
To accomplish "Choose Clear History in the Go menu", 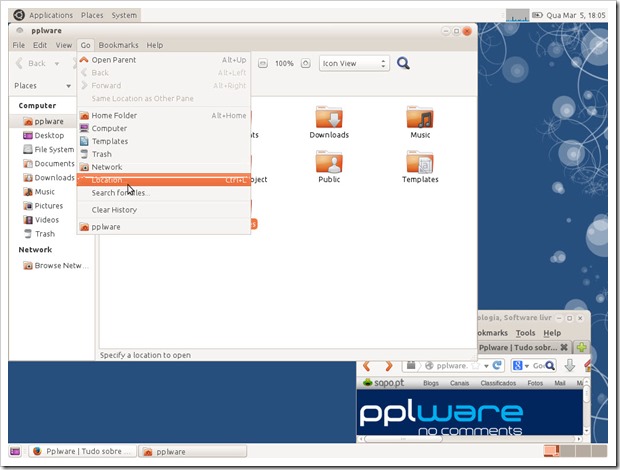I will click(163, 210).
